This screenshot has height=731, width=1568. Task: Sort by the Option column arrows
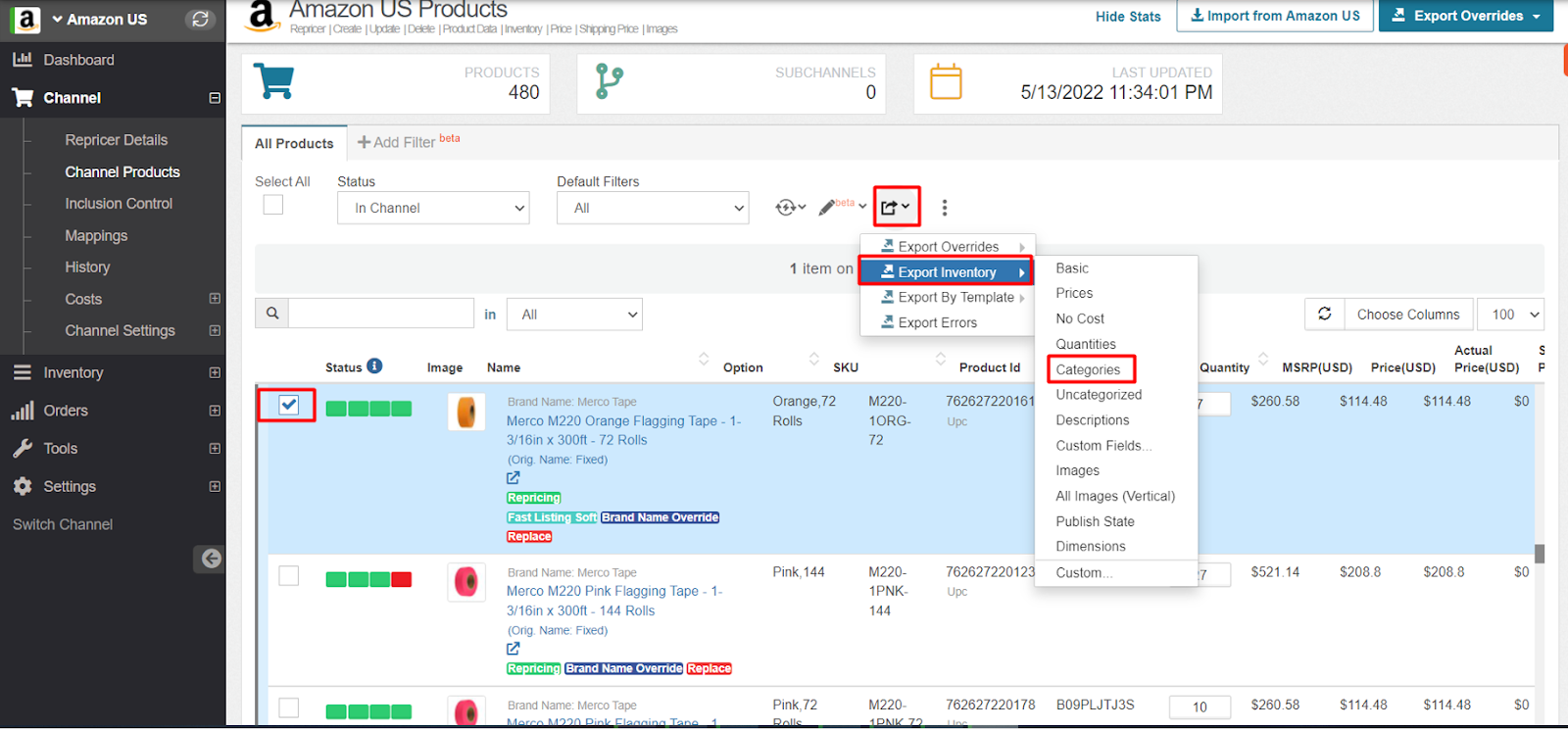coord(814,359)
